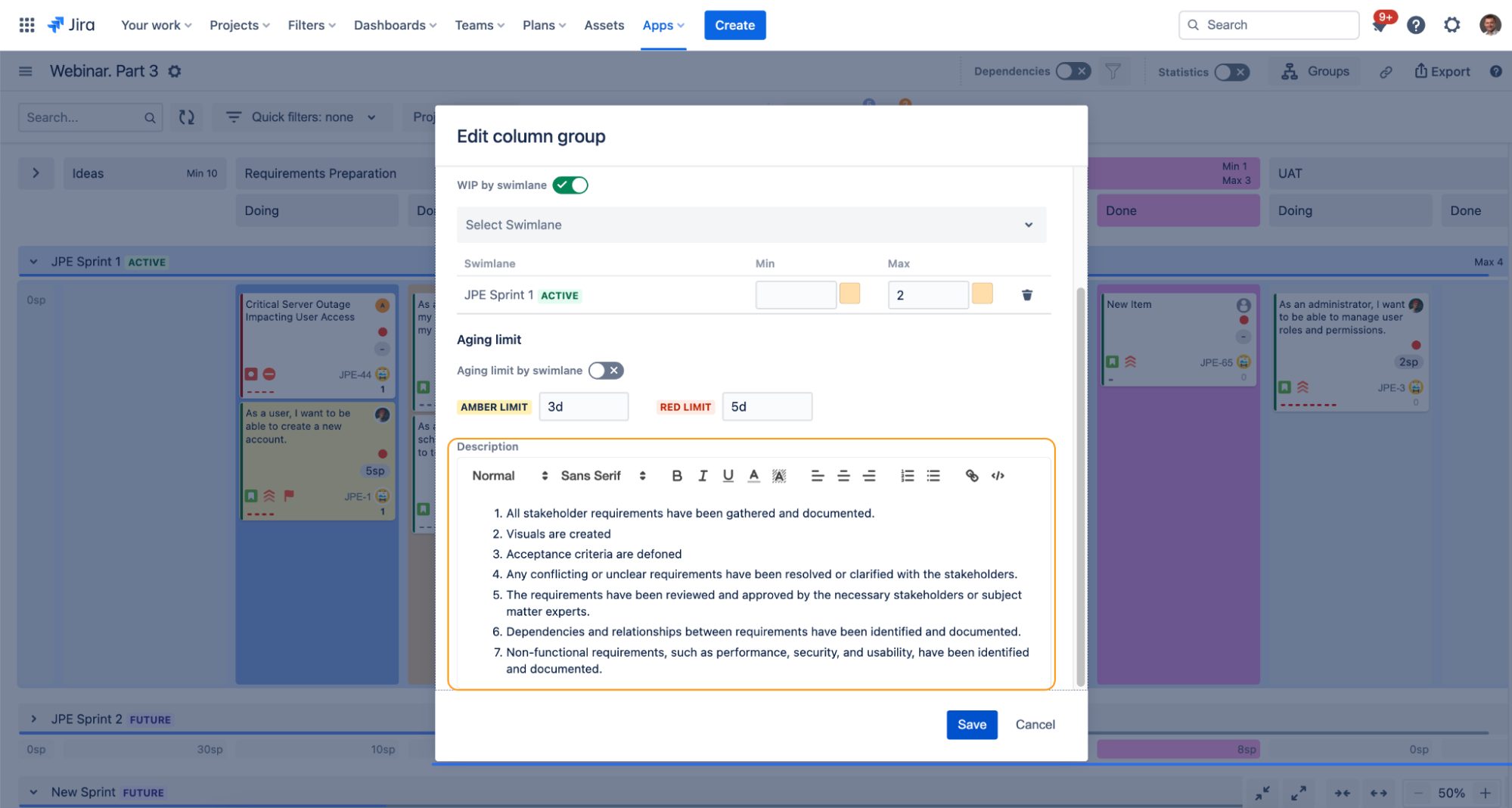The width and height of the screenshot is (1512, 808).
Task: Cancel editing the column group
Action: point(1035,725)
